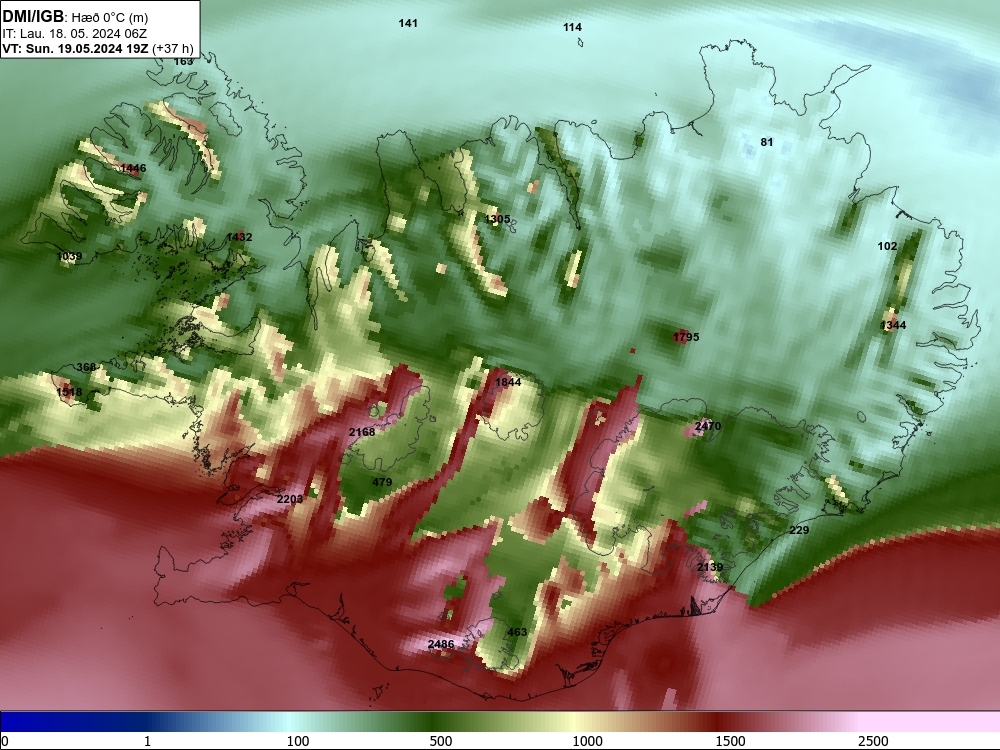Image resolution: width=1000 pixels, height=750 pixels.
Task: Click the map value 102
Action: point(887,246)
